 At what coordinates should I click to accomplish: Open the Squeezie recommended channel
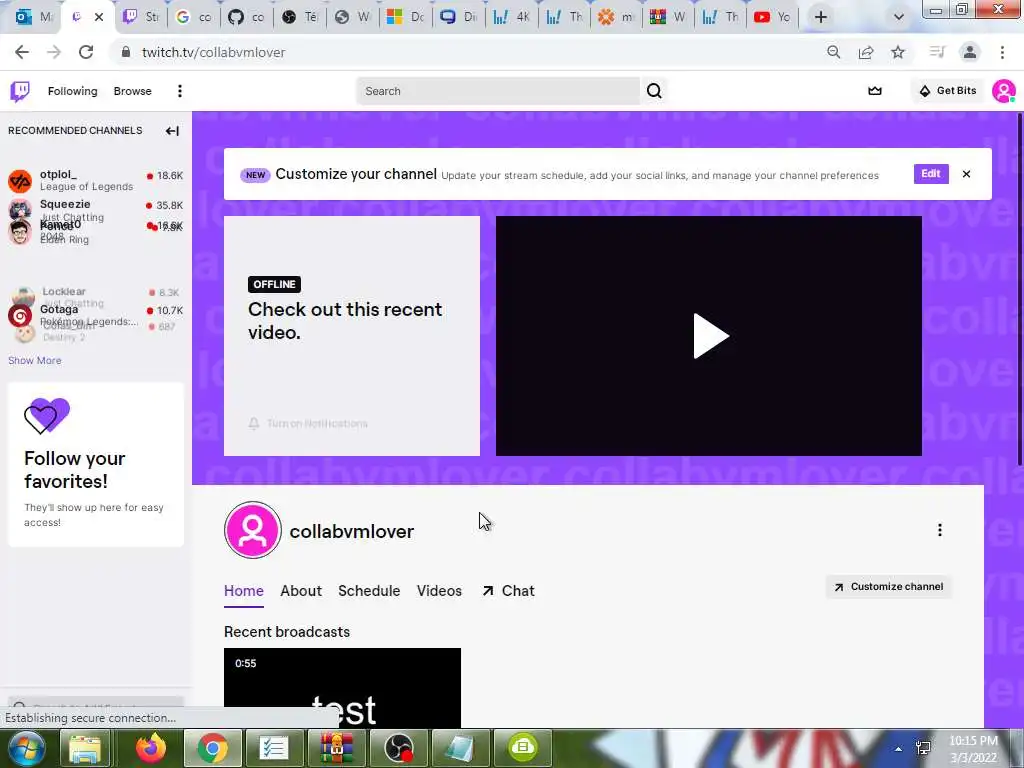[95, 210]
